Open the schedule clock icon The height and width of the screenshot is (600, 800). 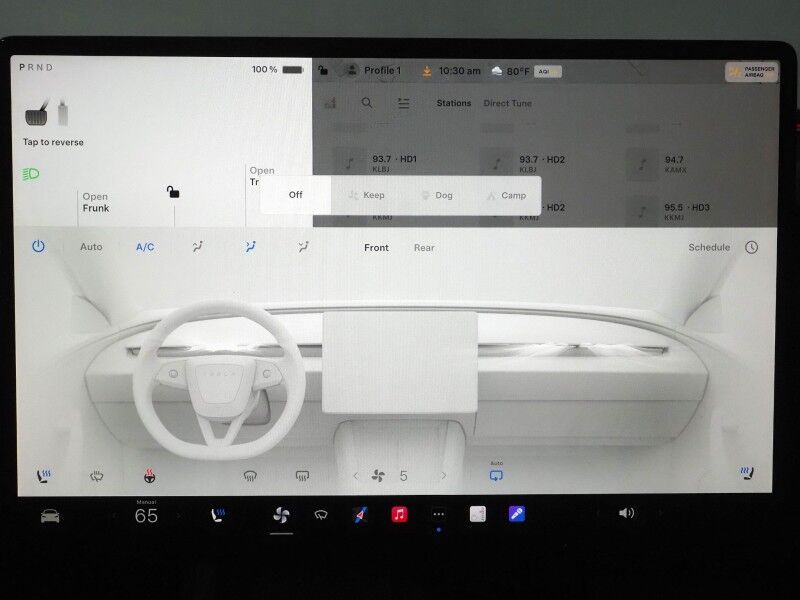[752, 247]
